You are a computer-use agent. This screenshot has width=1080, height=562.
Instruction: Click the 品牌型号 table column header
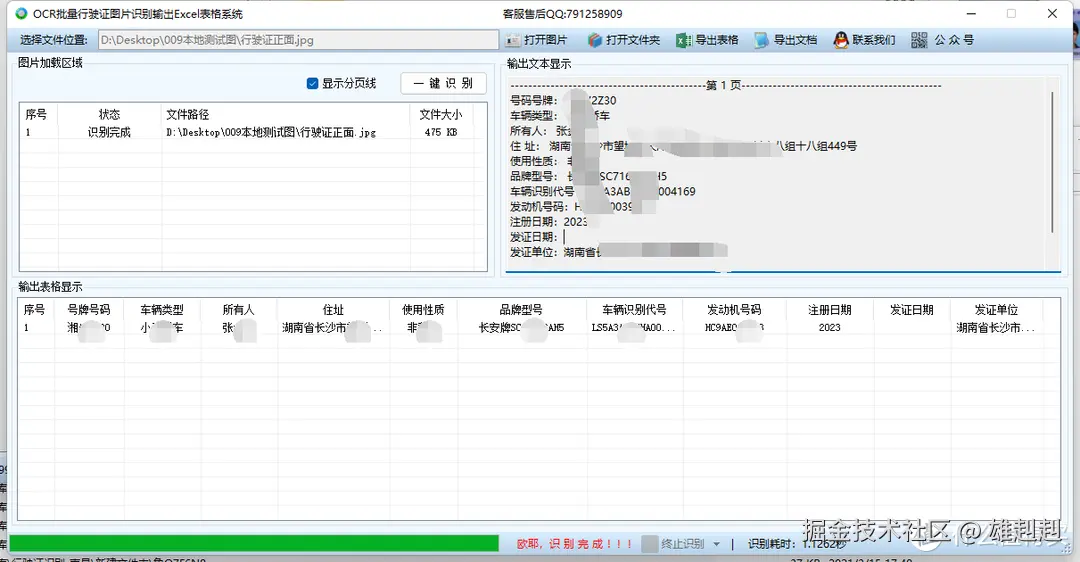point(521,310)
